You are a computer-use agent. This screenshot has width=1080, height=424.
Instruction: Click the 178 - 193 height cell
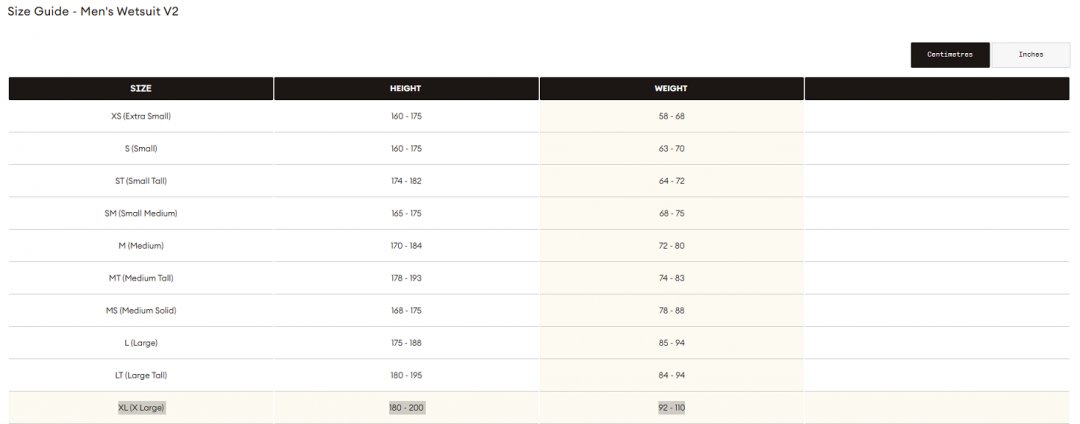[406, 278]
